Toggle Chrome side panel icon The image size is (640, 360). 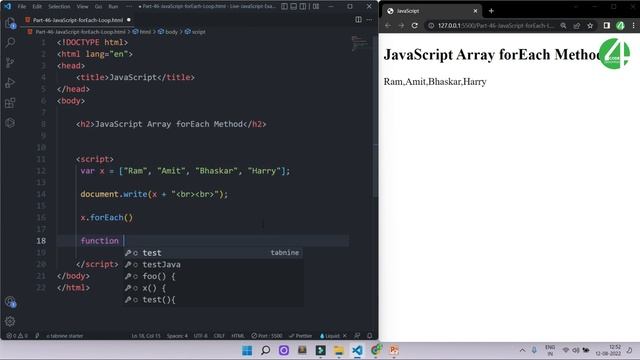coord(607,25)
